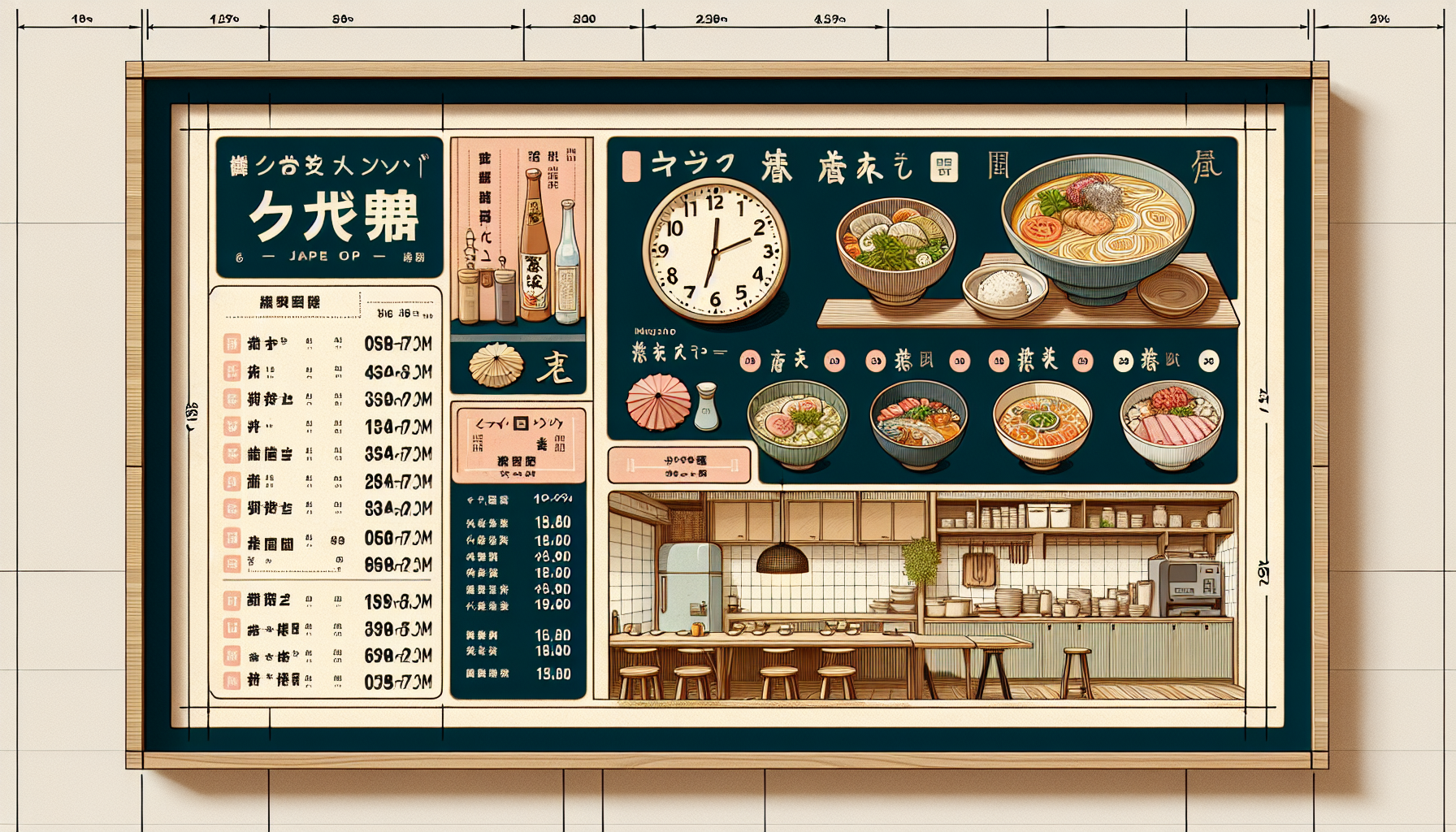Toggle the pink square in the first price row

(x=232, y=344)
